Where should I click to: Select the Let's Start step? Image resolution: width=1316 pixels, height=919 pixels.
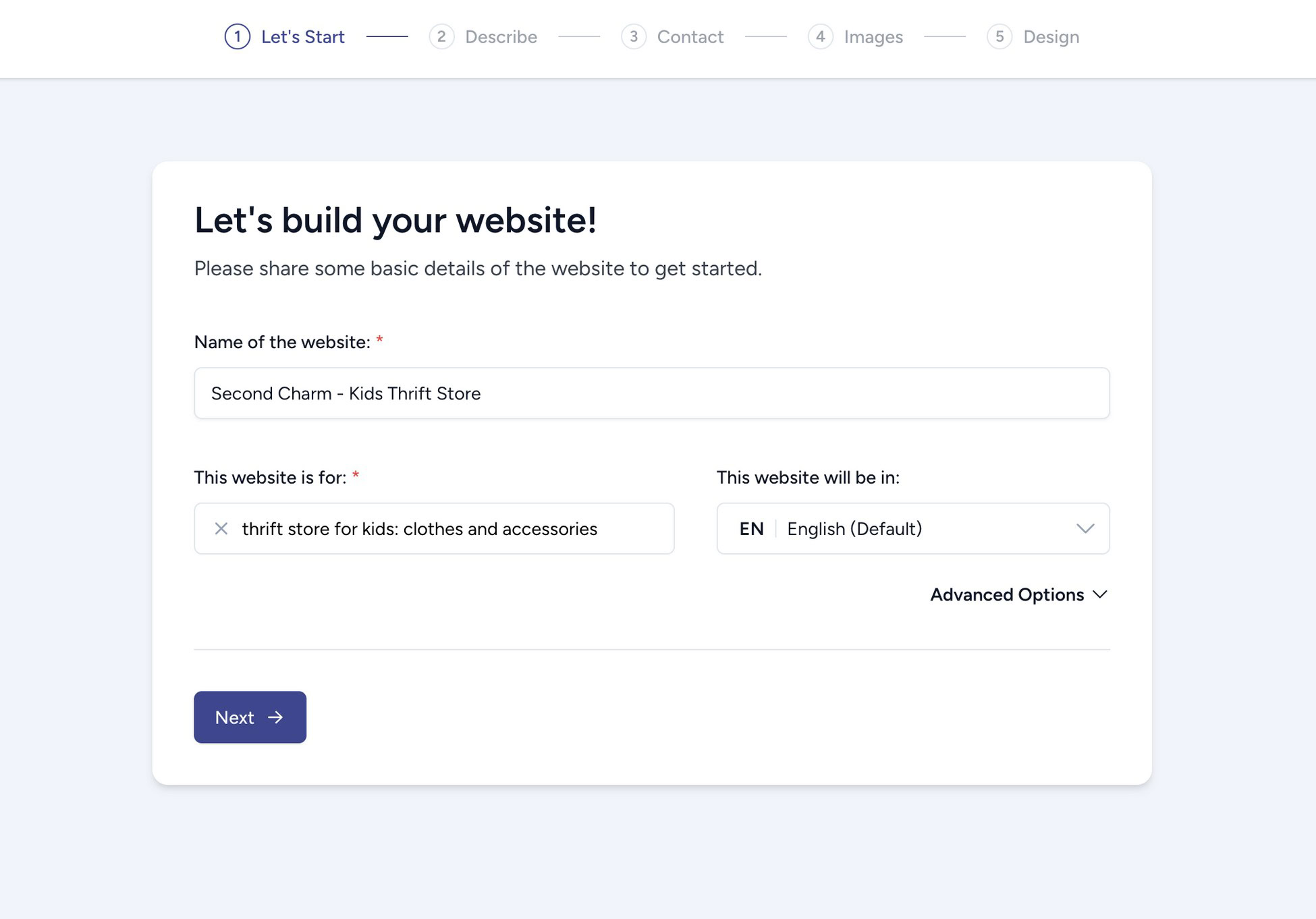[302, 37]
